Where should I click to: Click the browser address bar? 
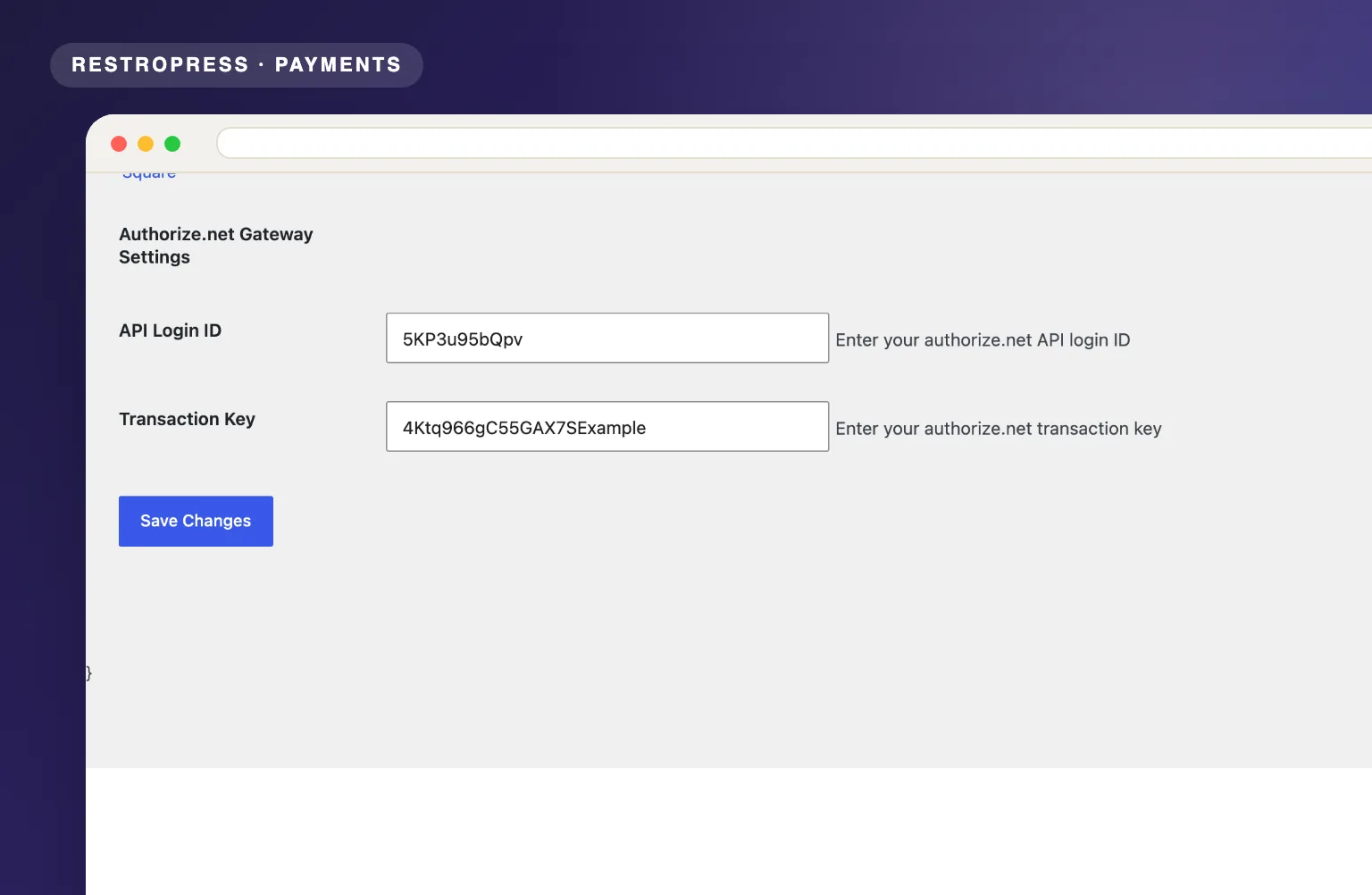[794, 143]
